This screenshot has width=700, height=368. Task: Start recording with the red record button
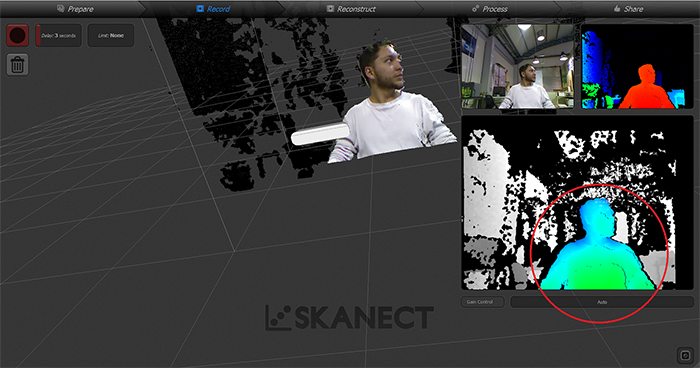17,35
